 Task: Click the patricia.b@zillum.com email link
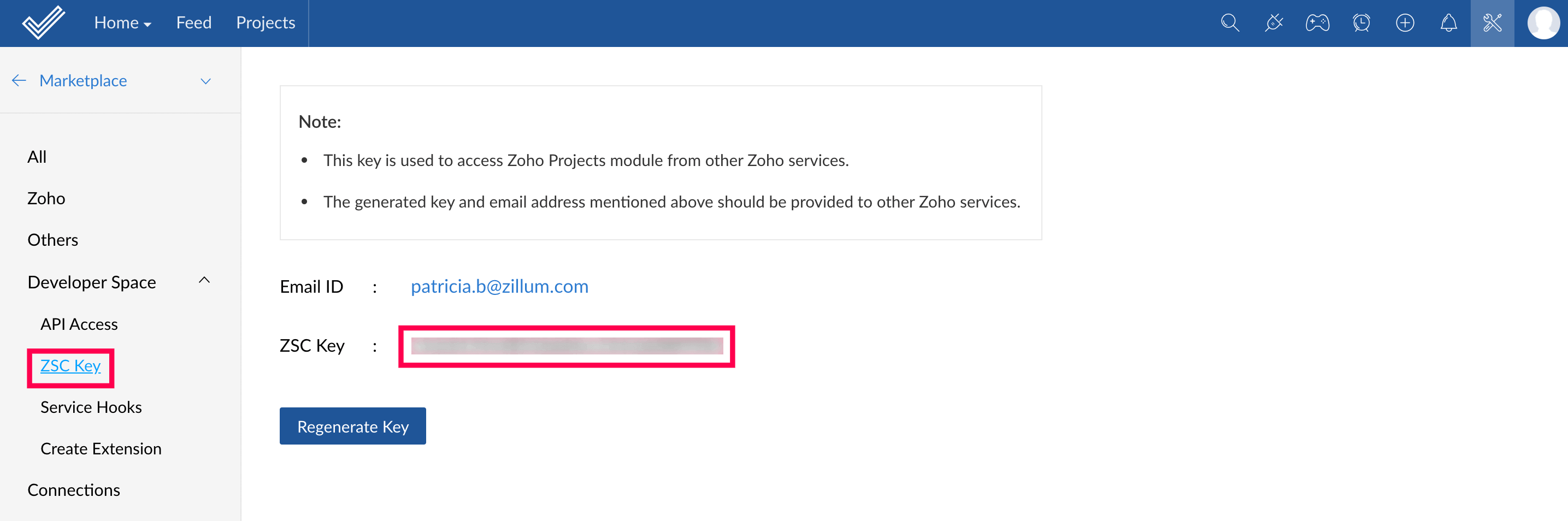click(499, 286)
